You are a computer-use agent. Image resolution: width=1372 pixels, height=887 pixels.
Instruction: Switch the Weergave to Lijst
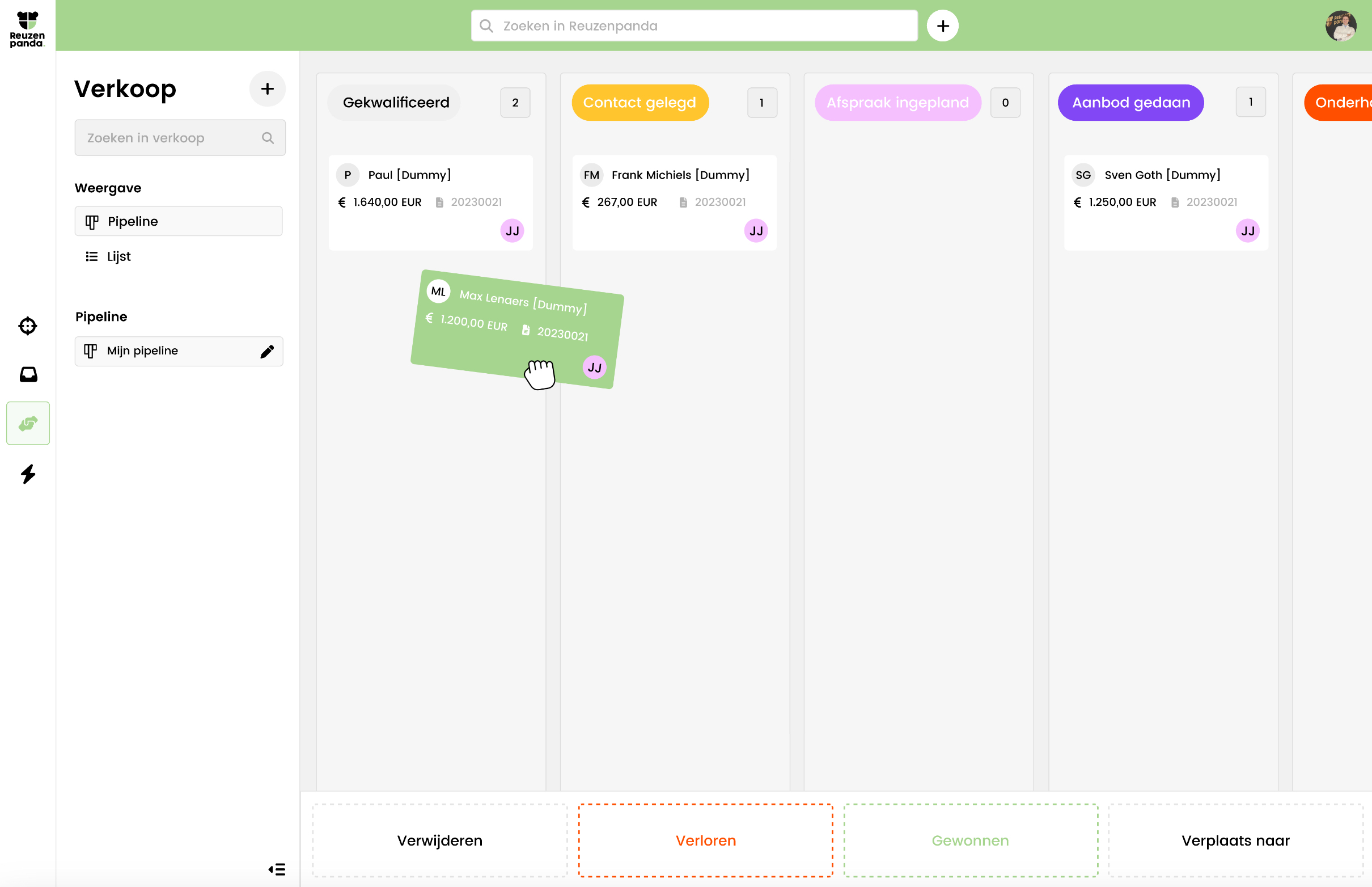[118, 256]
